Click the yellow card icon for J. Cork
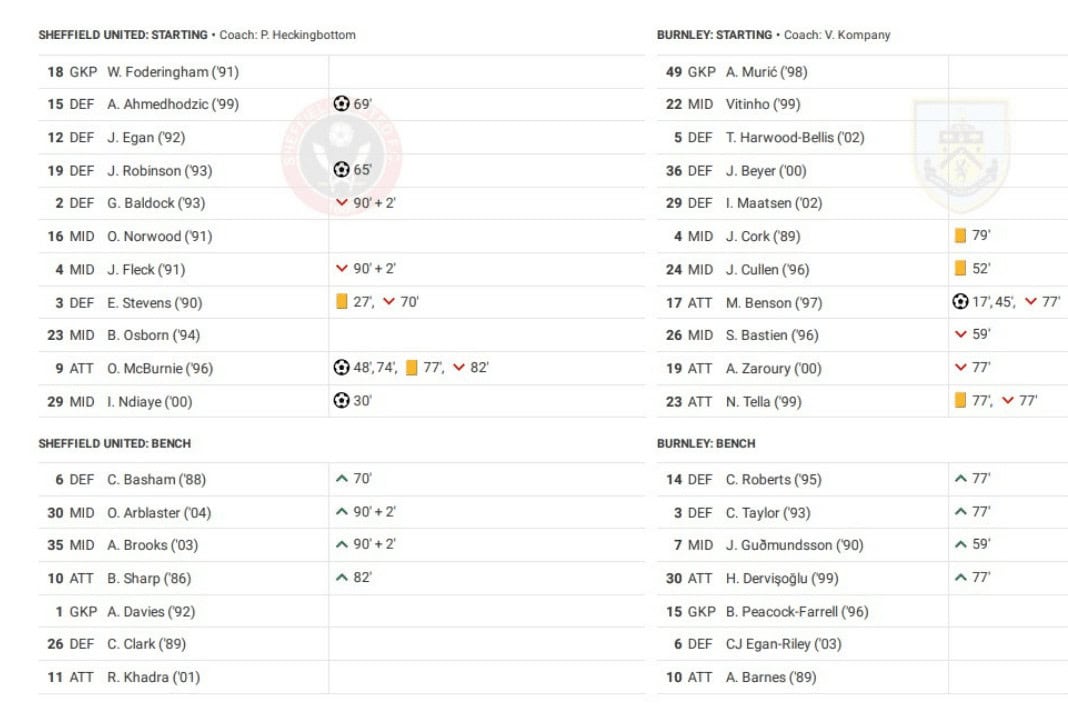 [960, 236]
